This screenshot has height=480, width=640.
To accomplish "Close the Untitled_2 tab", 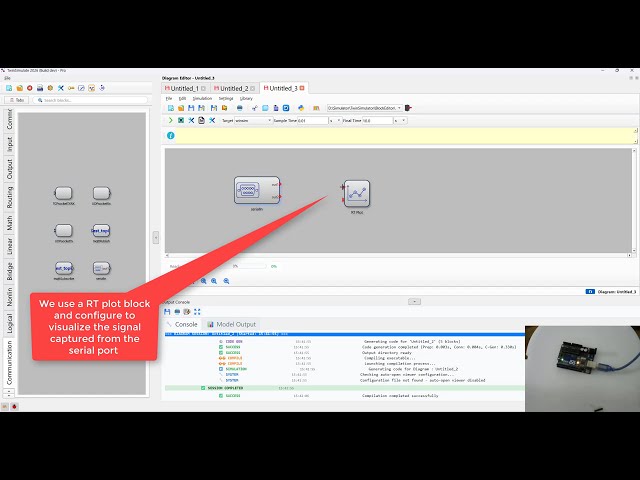I will tap(253, 88).
